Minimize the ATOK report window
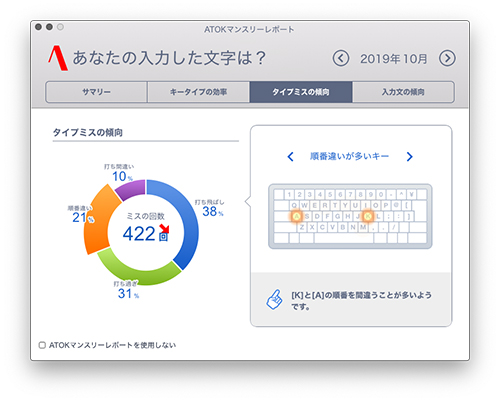This screenshot has width=500, height=401. click(49, 27)
